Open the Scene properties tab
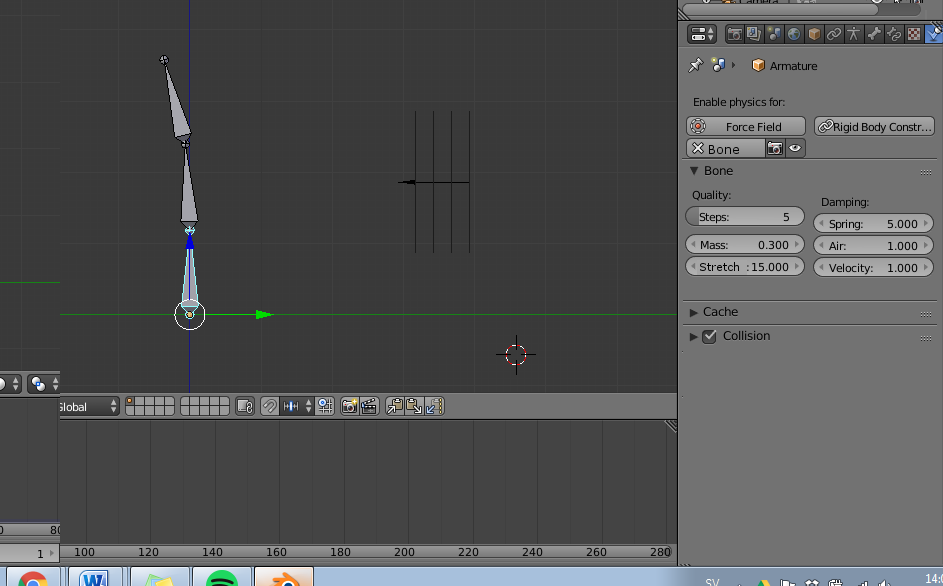 click(774, 34)
